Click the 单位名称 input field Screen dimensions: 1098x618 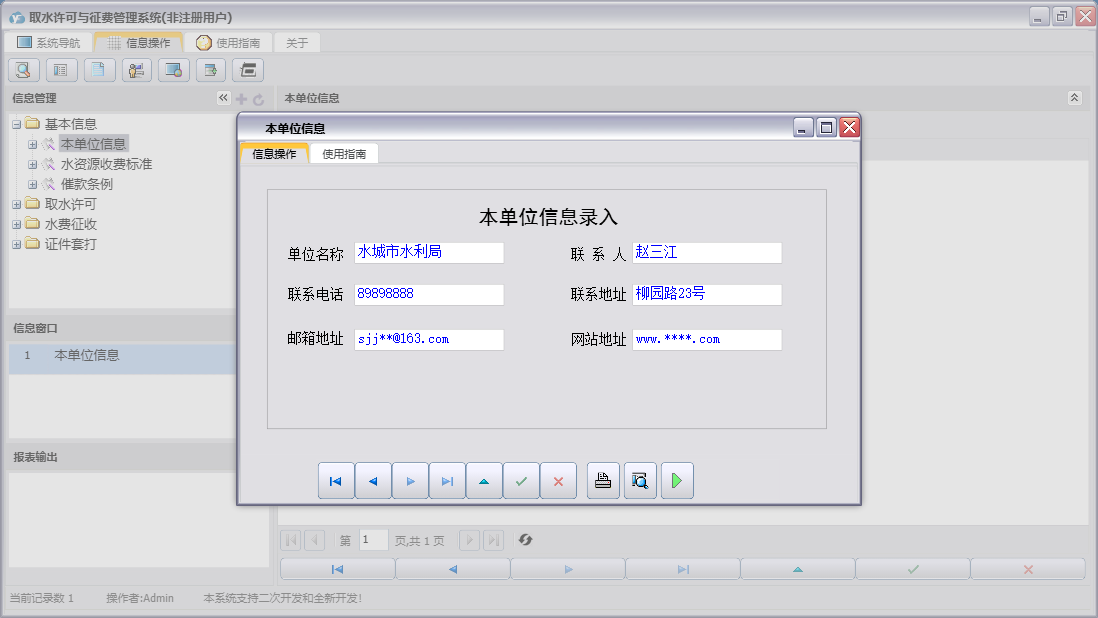coord(428,252)
